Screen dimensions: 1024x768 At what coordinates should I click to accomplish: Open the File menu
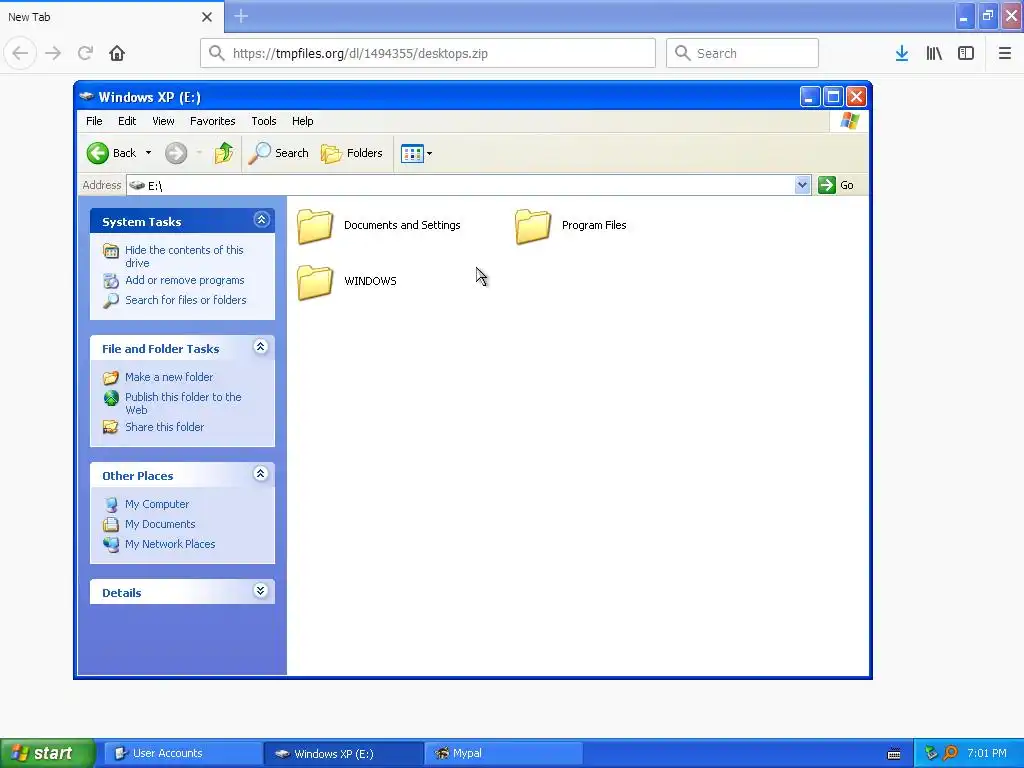click(94, 121)
